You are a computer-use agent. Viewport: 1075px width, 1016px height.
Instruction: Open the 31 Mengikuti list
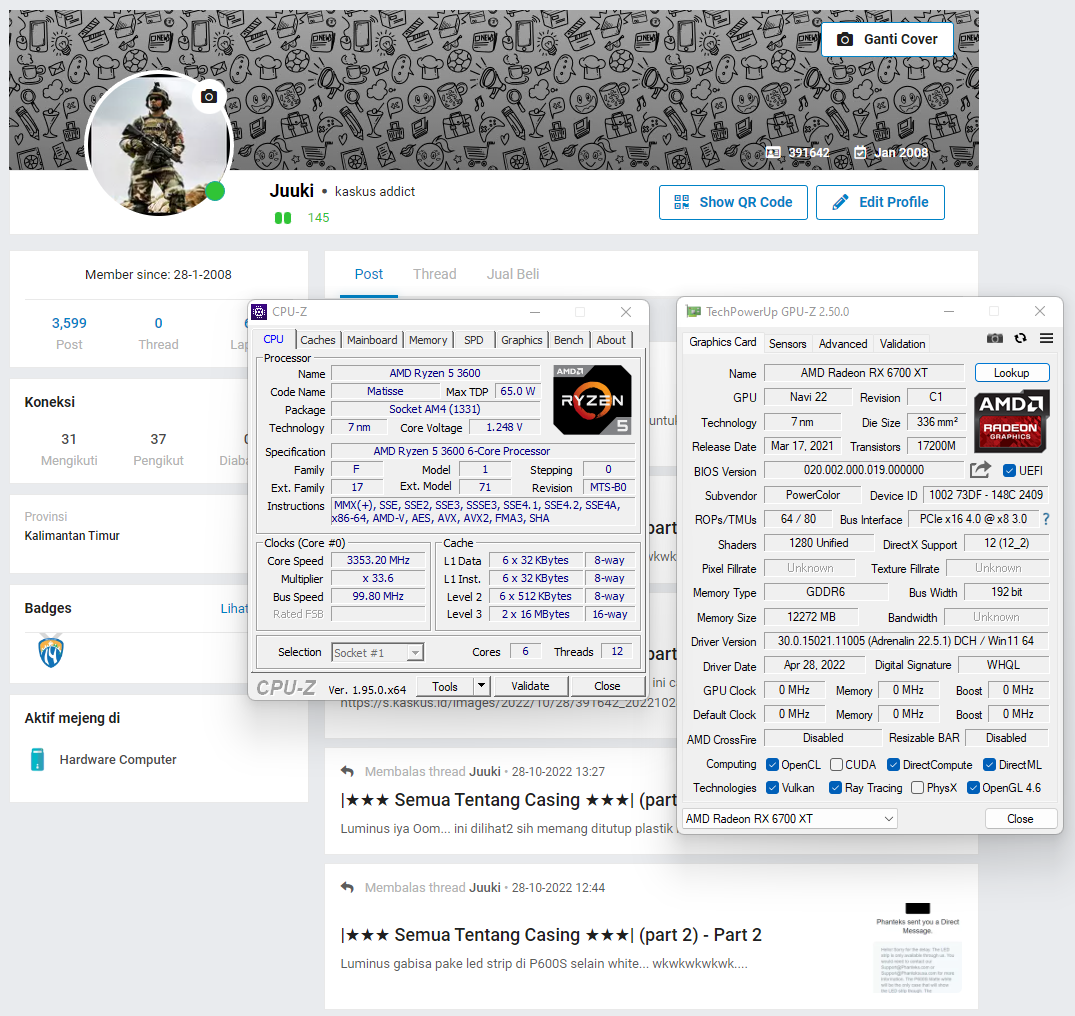tap(69, 449)
